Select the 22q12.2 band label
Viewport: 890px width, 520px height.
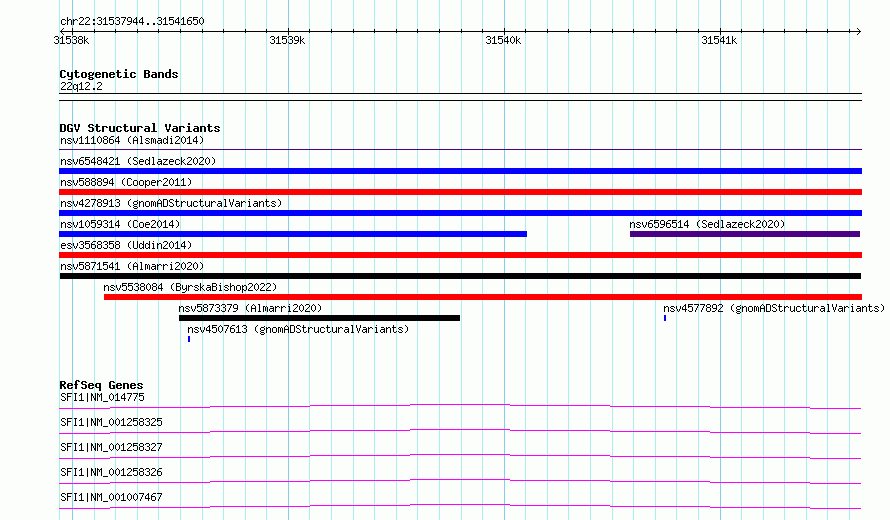click(81, 86)
